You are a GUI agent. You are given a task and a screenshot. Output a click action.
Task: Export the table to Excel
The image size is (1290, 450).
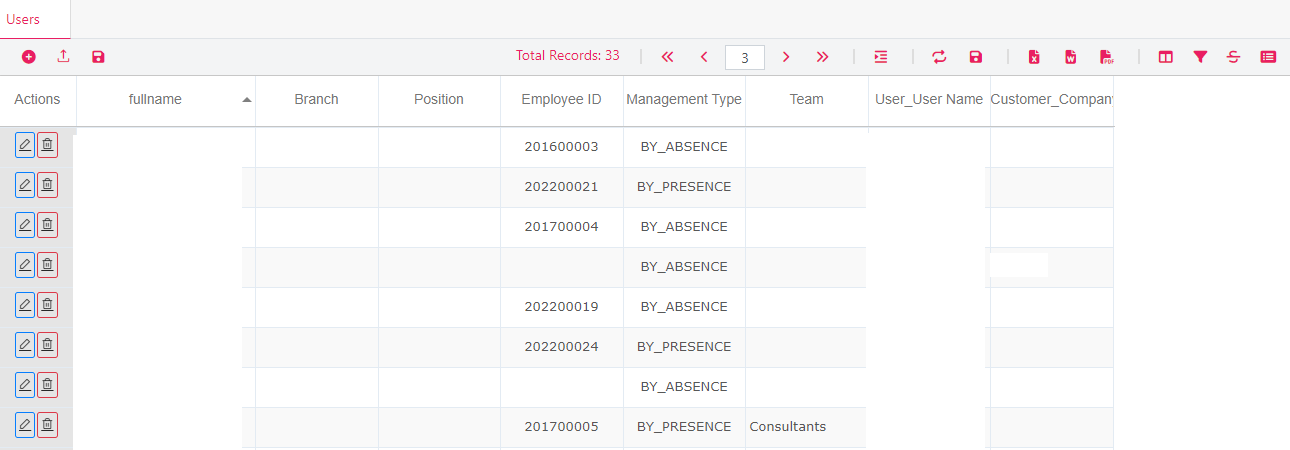pos(1035,57)
